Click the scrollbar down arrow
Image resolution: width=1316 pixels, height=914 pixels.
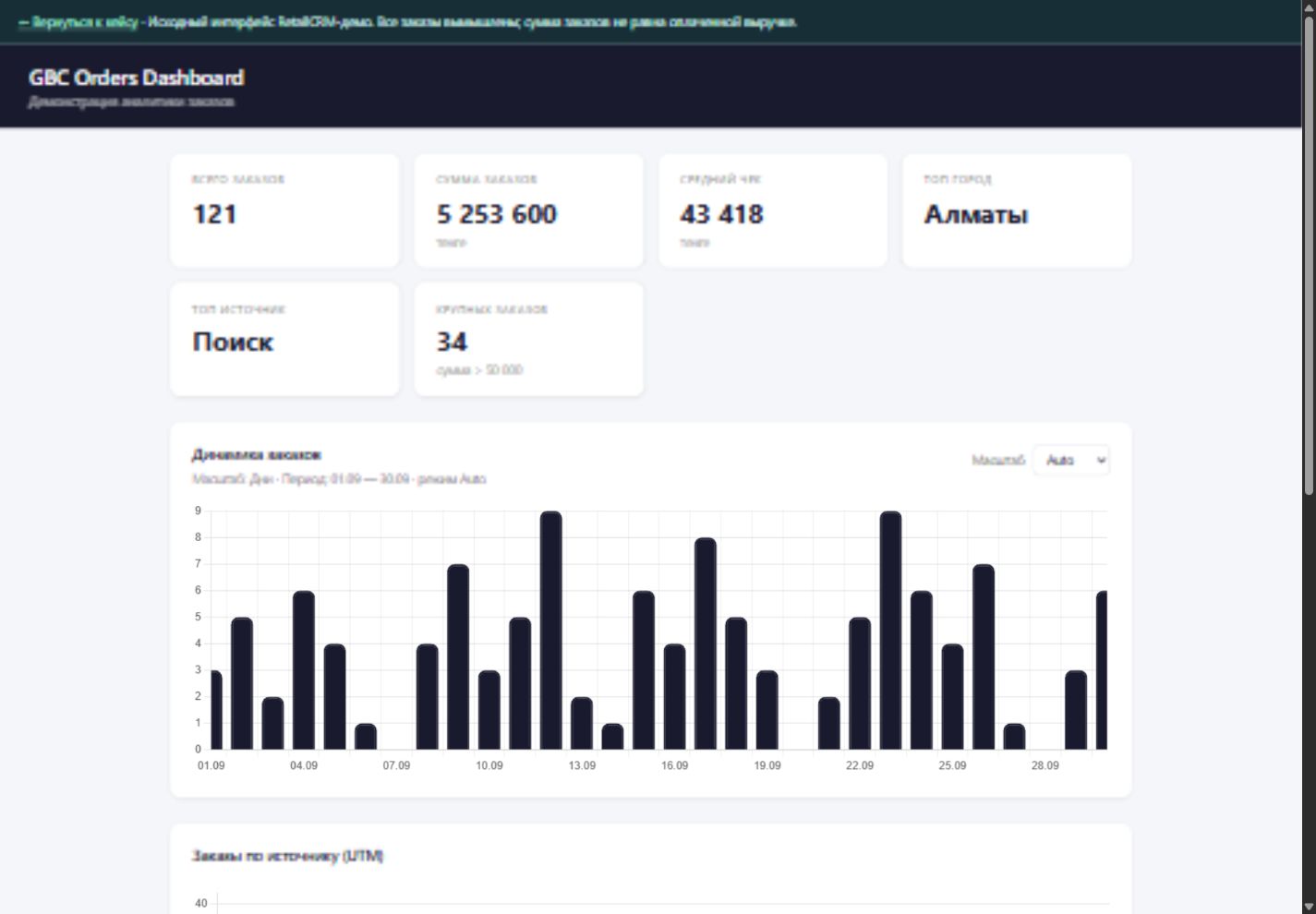[x=1309, y=907]
